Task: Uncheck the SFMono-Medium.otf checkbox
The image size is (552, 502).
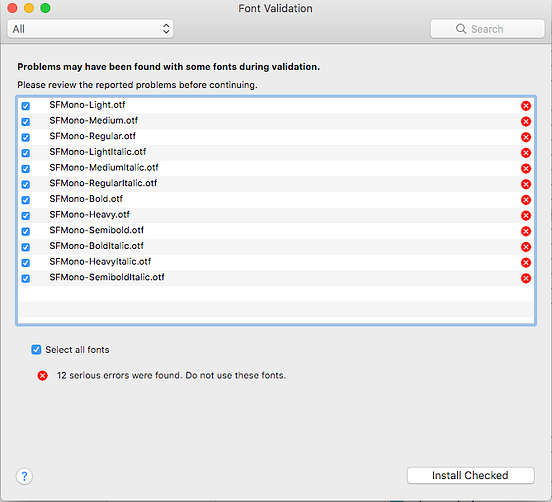Action: [26, 121]
